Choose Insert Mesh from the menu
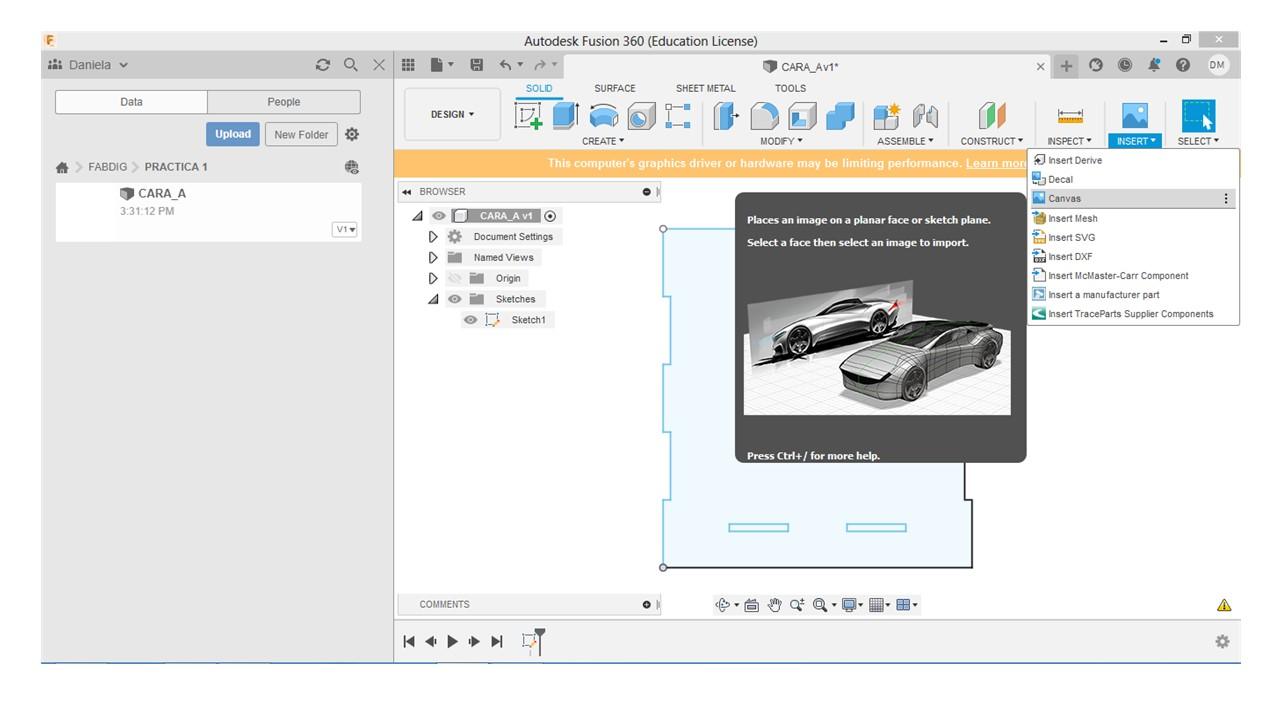The height and width of the screenshot is (720, 1280). (x=1134, y=218)
